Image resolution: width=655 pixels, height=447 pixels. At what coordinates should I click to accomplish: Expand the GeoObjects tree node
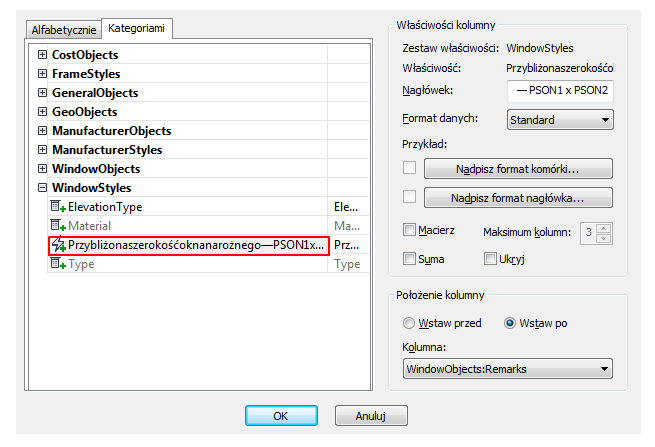tap(42, 112)
